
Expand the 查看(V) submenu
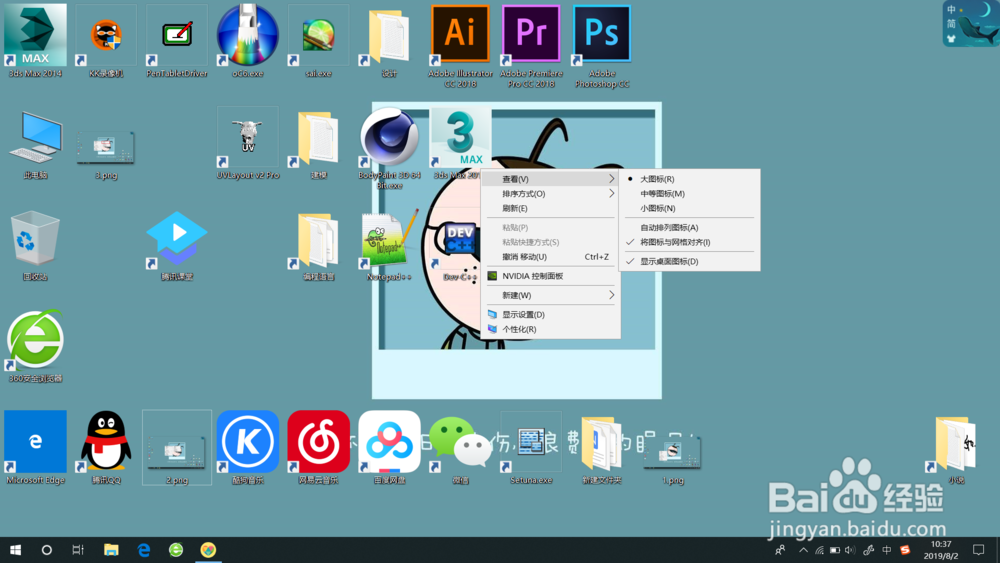(550, 179)
